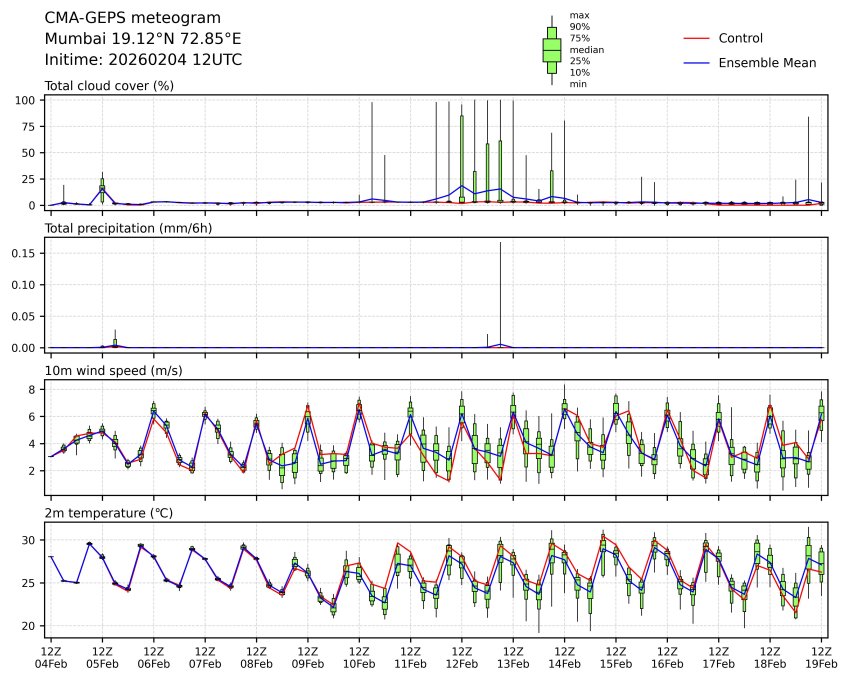Viewport: 849px width, 681px height.
Task: Click the blue Ensemble Mean legend line
Action: click(x=696, y=63)
